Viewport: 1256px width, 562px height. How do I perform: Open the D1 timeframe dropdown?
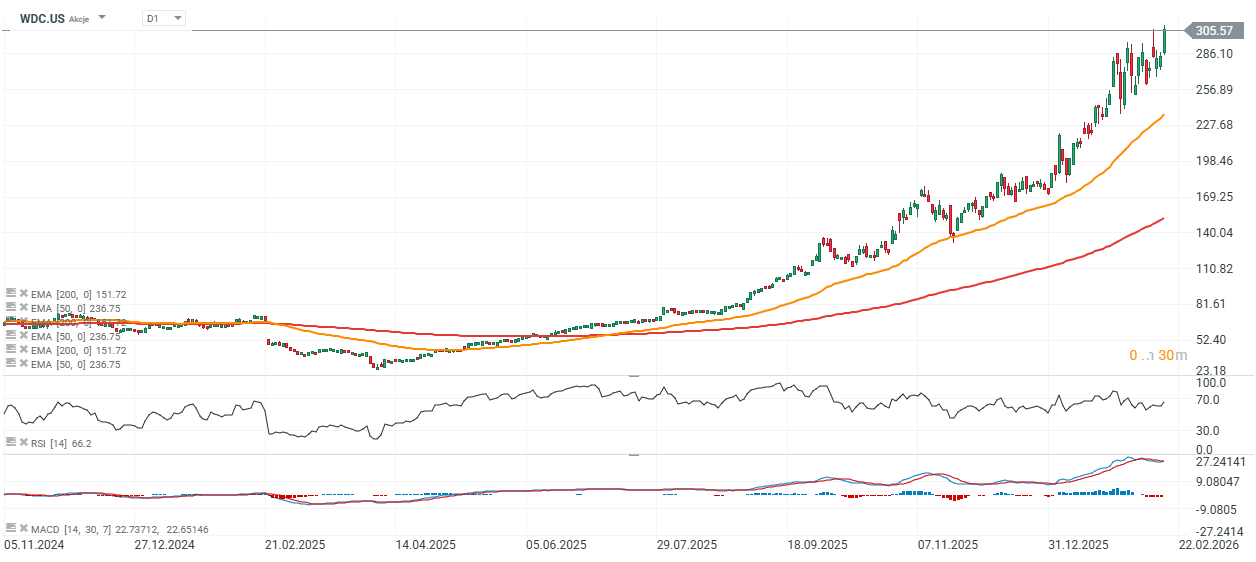164,18
